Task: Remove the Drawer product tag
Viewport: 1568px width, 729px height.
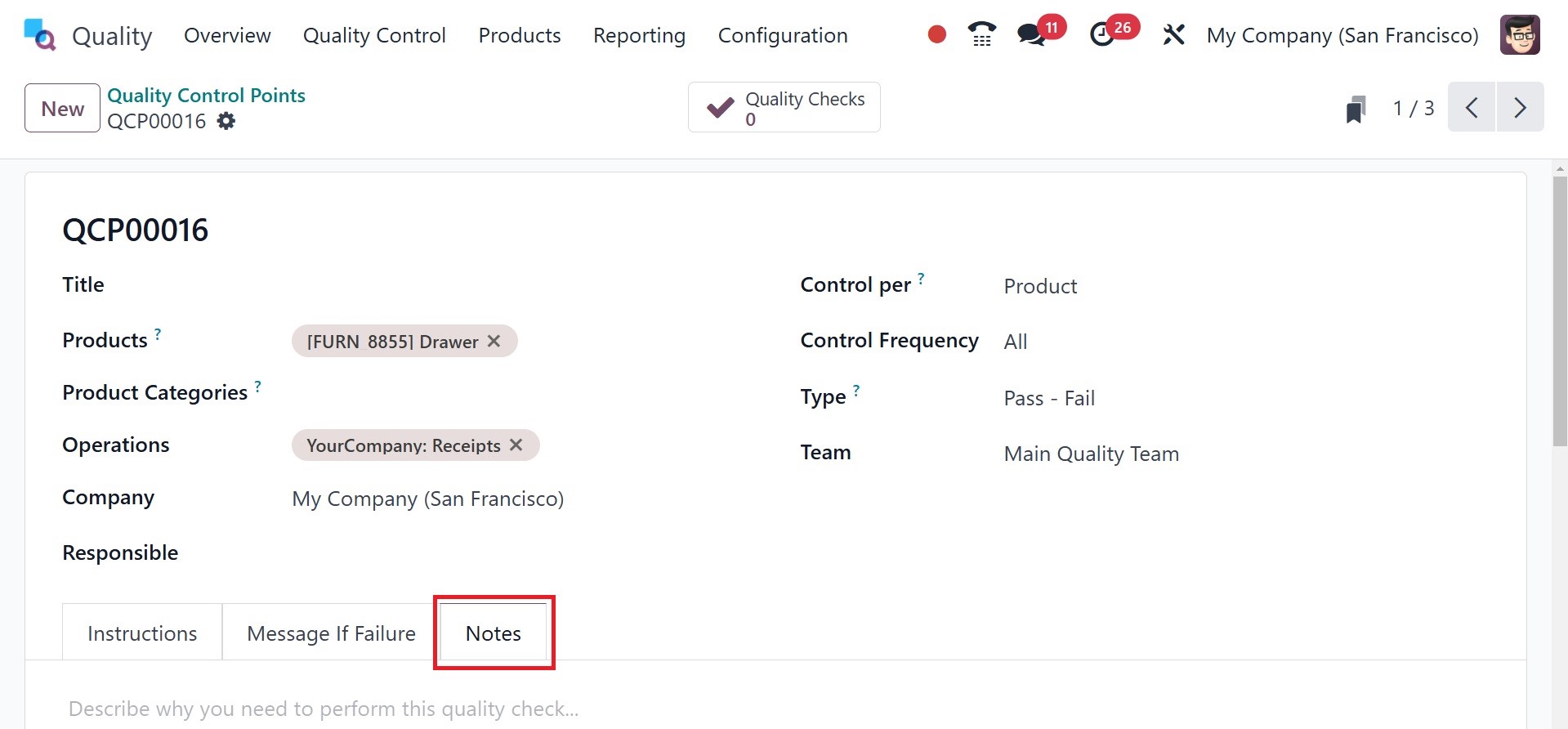Action: tap(494, 341)
